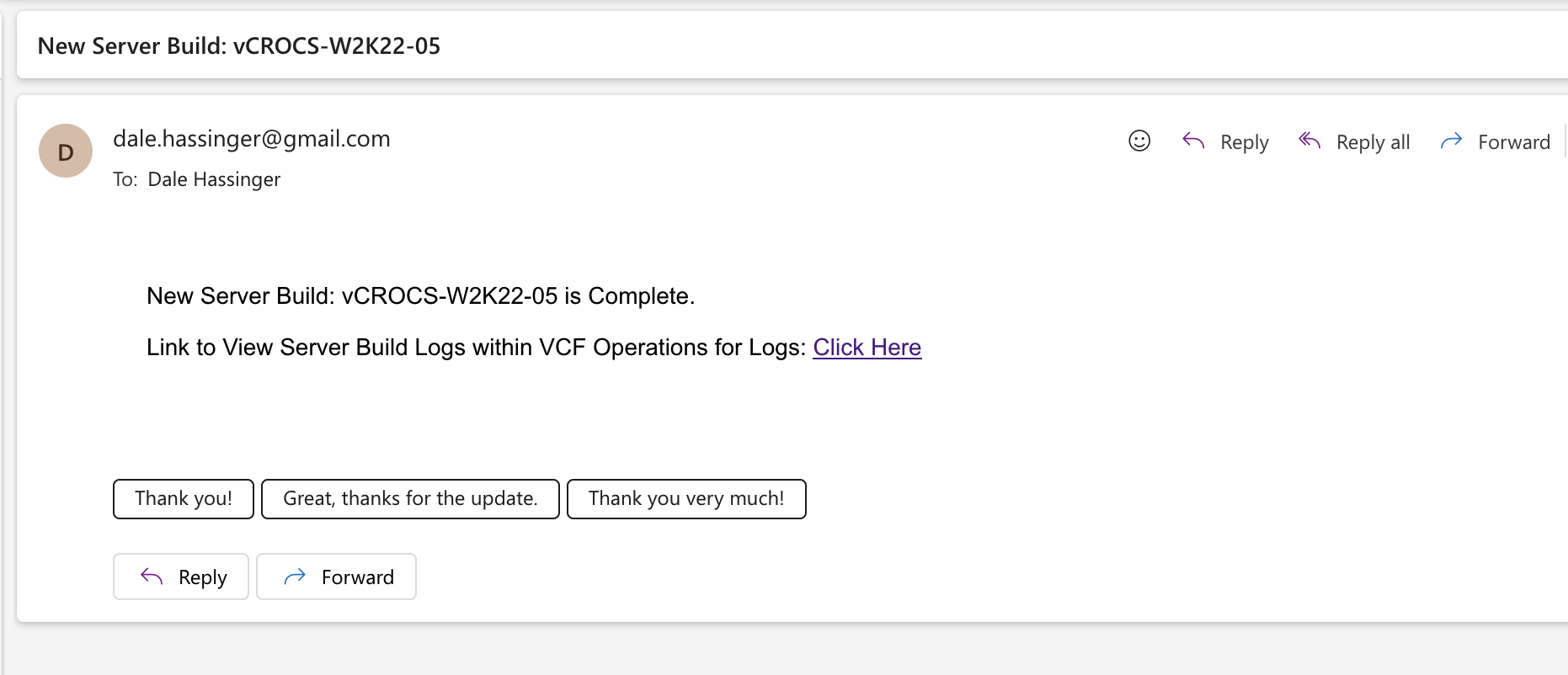Click the Reply all double-arrow icon
This screenshot has width=1568, height=675.
tap(1309, 141)
